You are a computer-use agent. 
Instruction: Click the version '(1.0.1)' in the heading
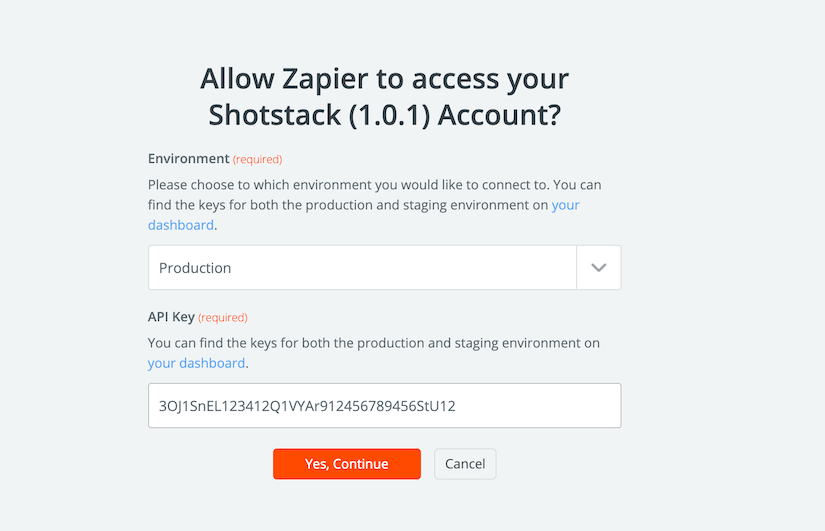(389, 115)
